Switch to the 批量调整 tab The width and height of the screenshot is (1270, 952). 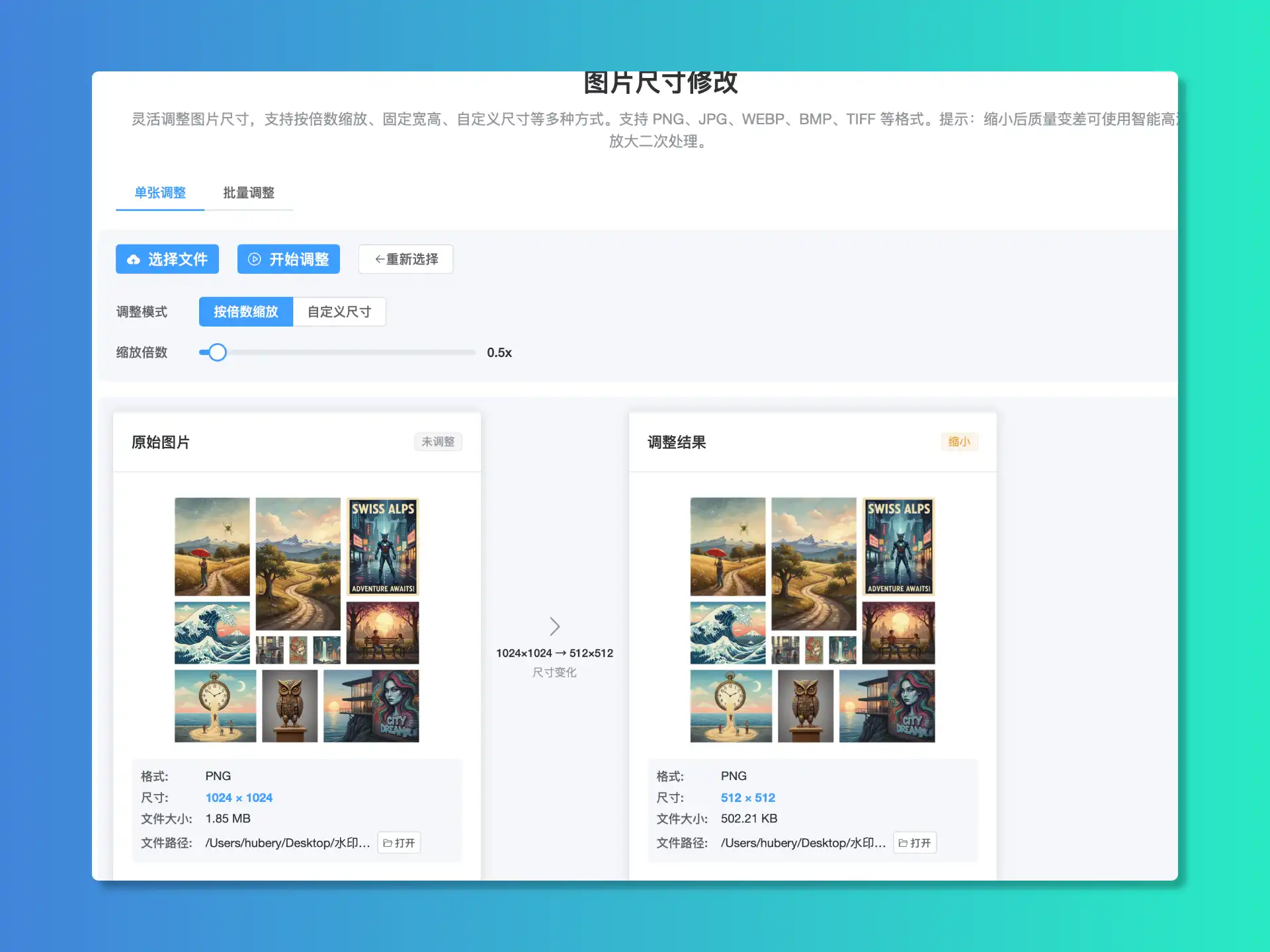249,192
